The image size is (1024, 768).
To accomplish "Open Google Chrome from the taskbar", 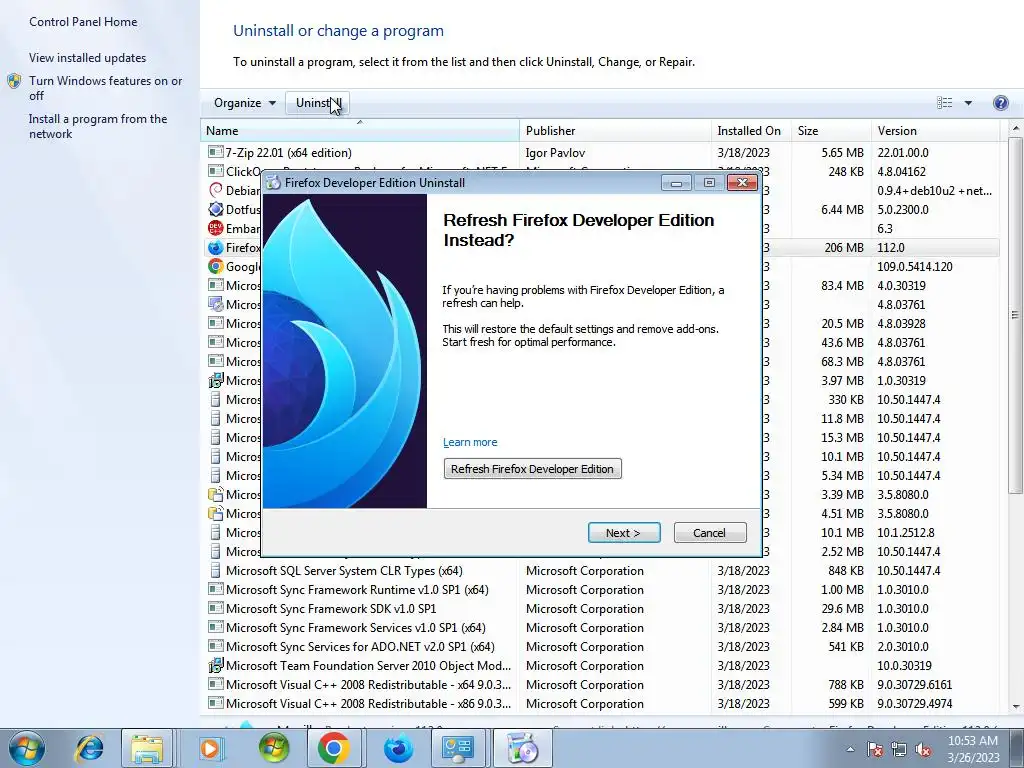I will pyautogui.click(x=333, y=748).
